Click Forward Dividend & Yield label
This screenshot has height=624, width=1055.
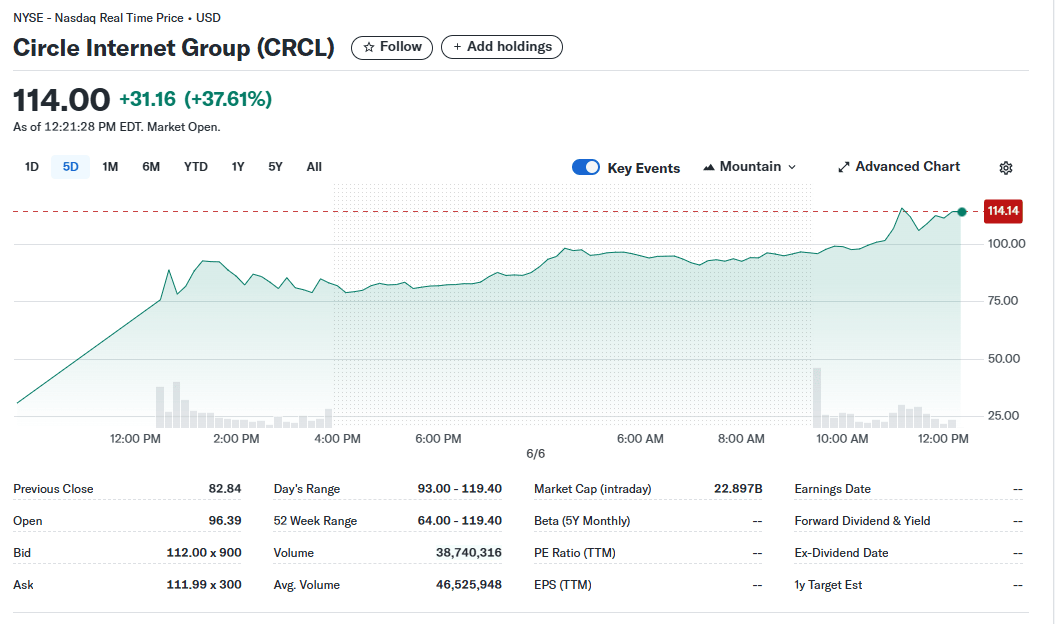(x=862, y=521)
